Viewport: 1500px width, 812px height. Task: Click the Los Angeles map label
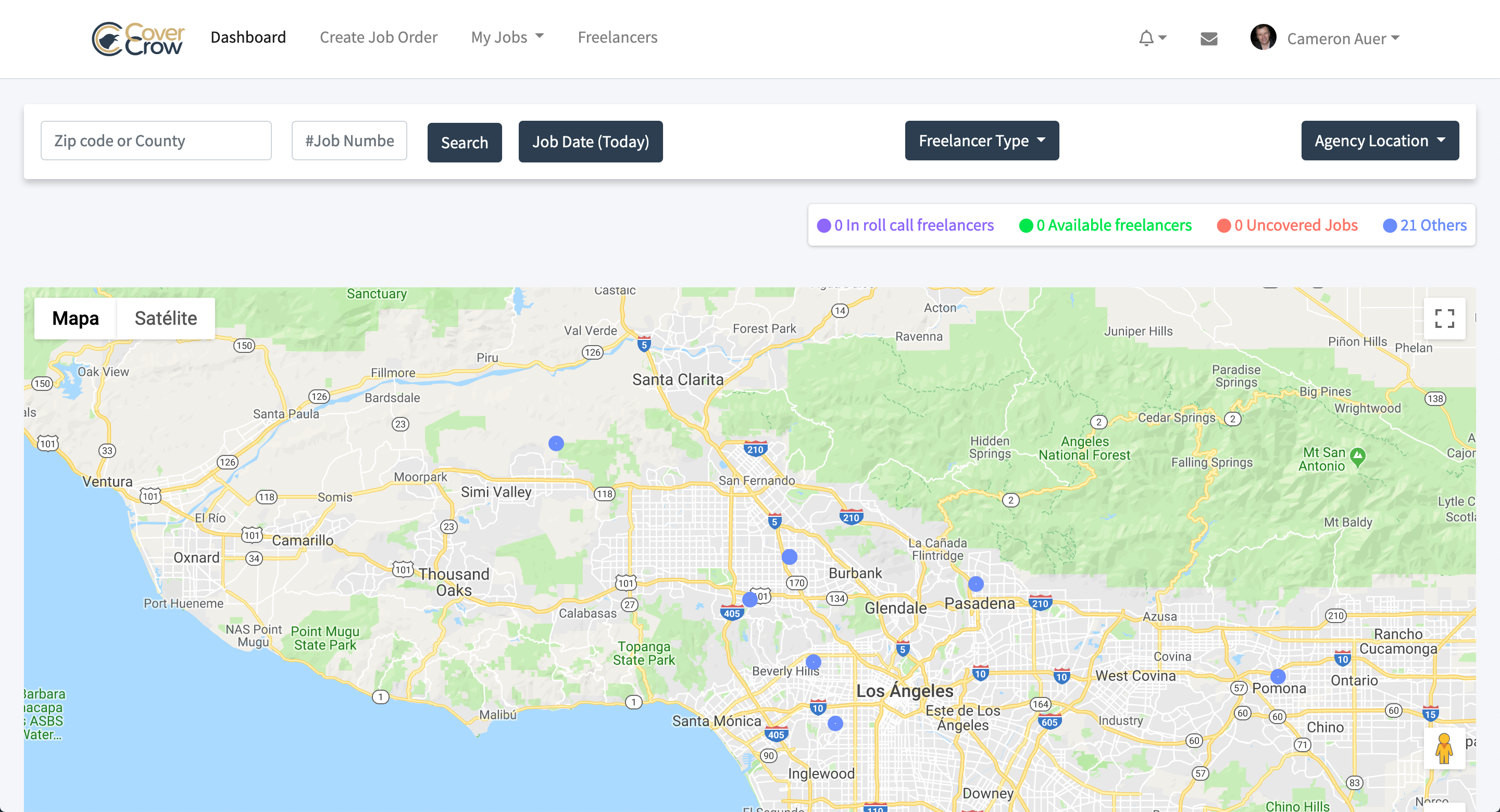pos(904,692)
